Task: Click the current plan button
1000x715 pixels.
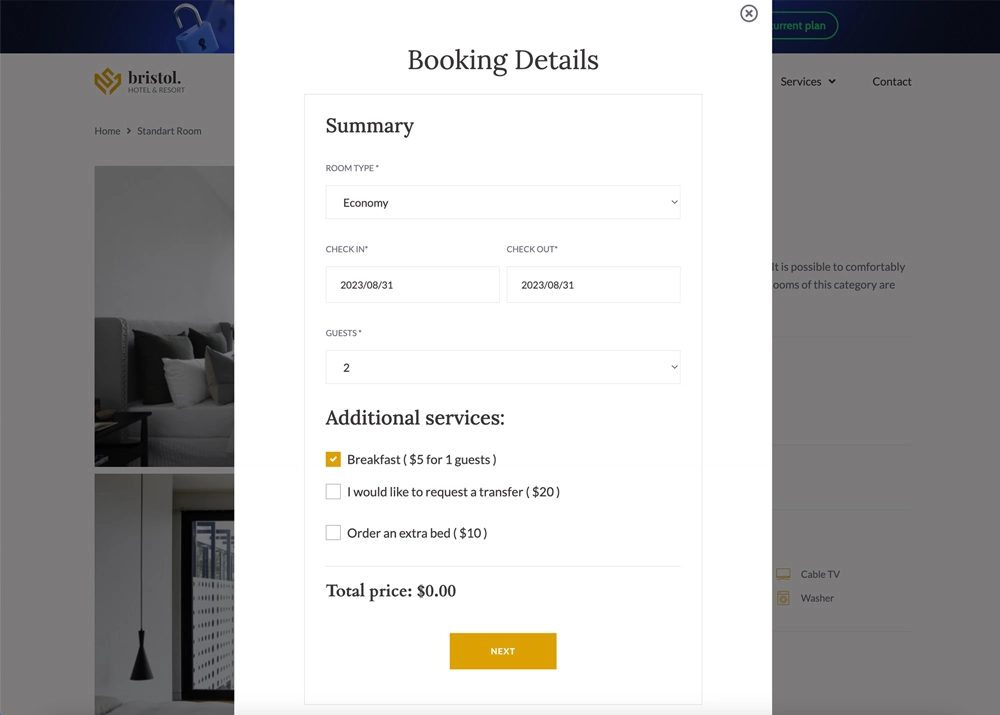Action: pos(802,26)
